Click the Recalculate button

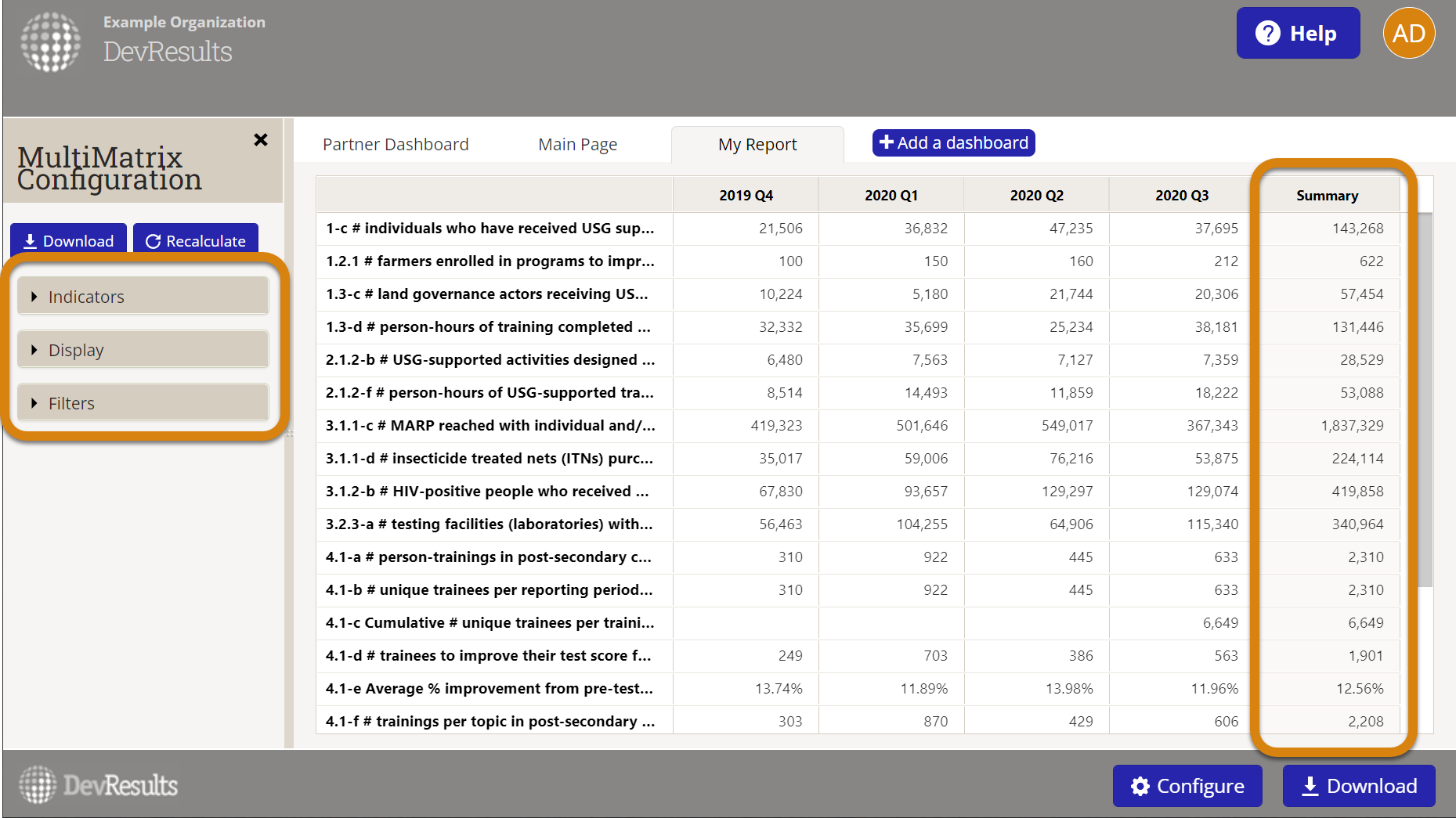pyautogui.click(x=196, y=240)
